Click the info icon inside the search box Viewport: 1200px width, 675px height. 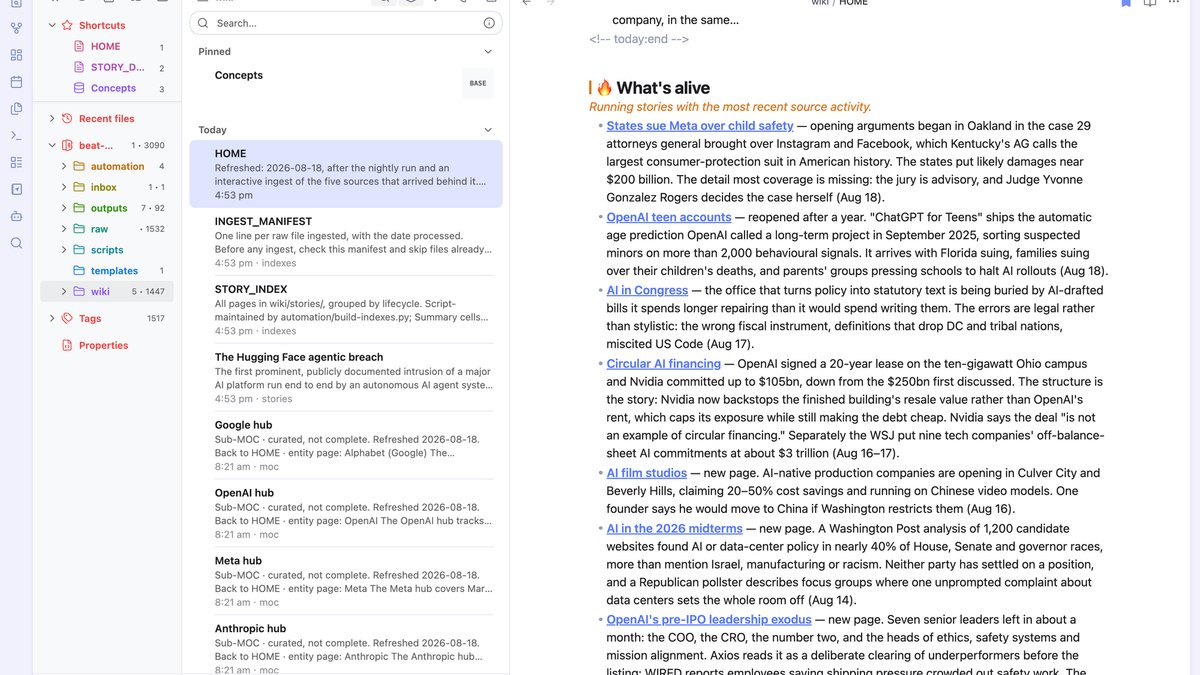[x=489, y=23]
